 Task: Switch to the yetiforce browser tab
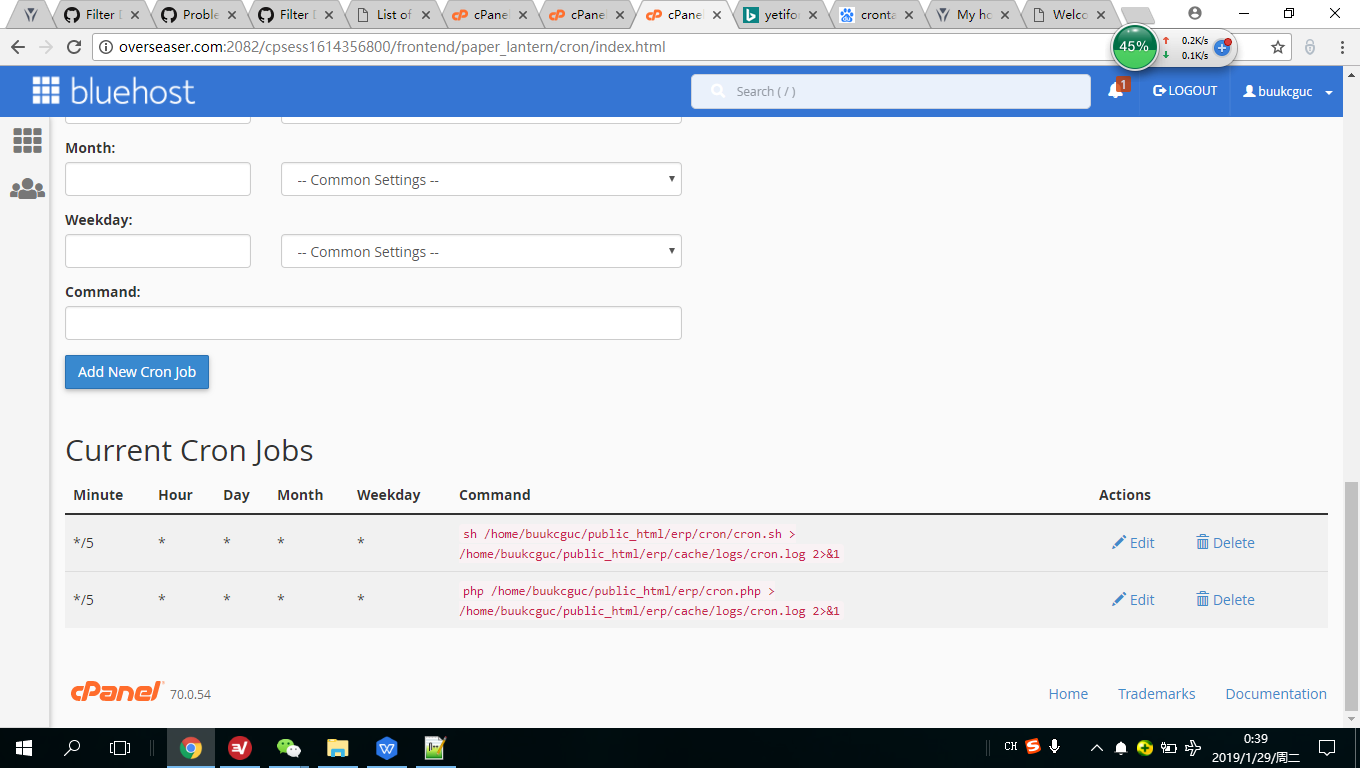pyautogui.click(x=782, y=15)
